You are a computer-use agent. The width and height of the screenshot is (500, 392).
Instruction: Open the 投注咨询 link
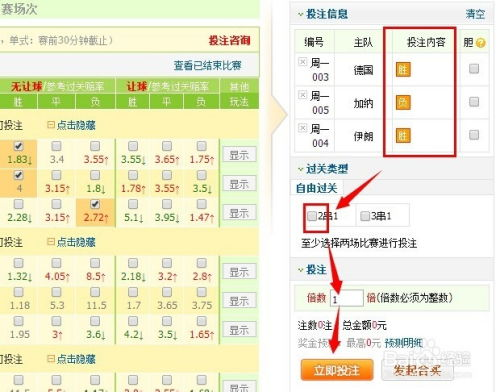pyautogui.click(x=230, y=40)
